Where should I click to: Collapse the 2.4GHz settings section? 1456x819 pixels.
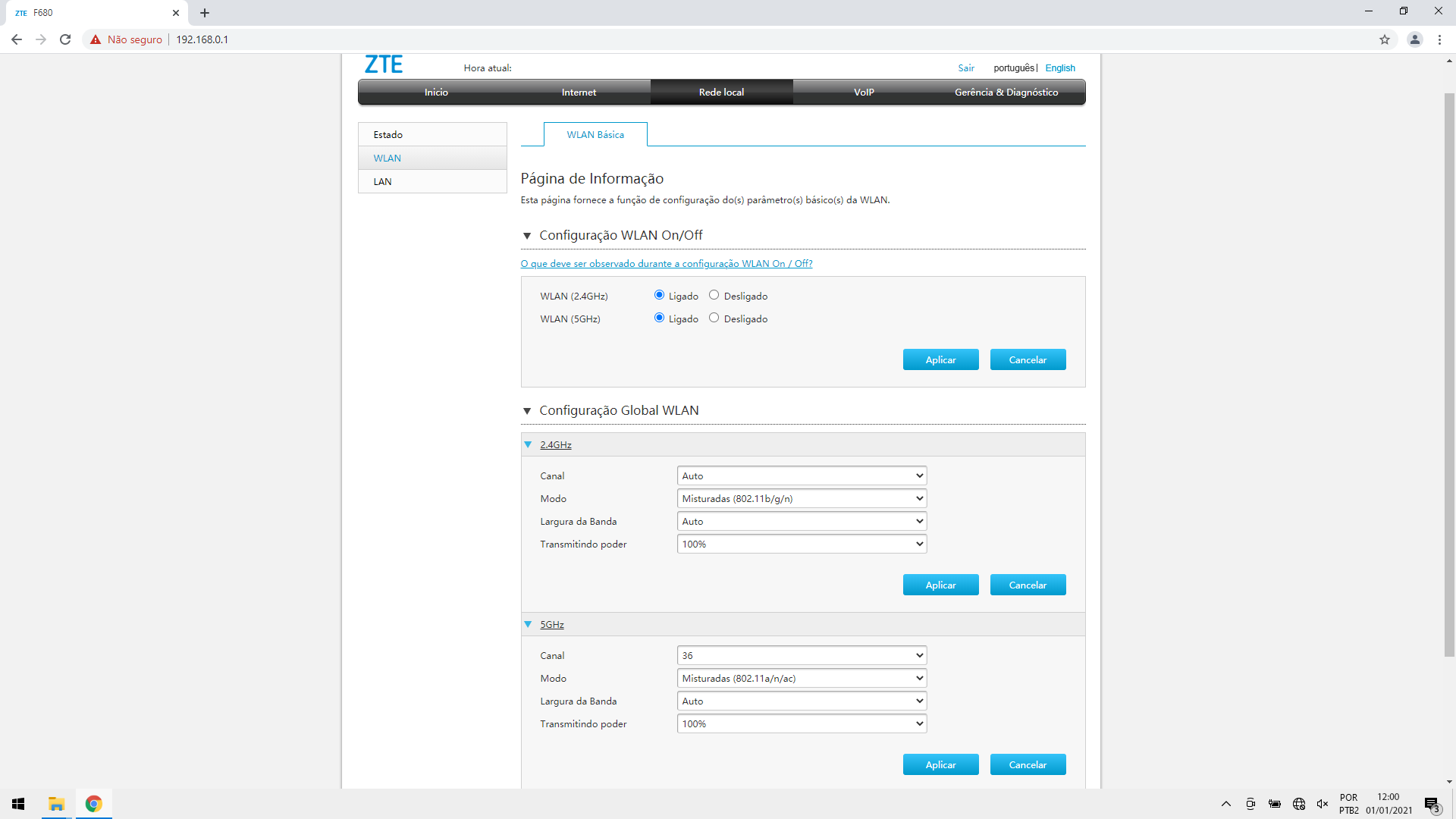click(528, 444)
